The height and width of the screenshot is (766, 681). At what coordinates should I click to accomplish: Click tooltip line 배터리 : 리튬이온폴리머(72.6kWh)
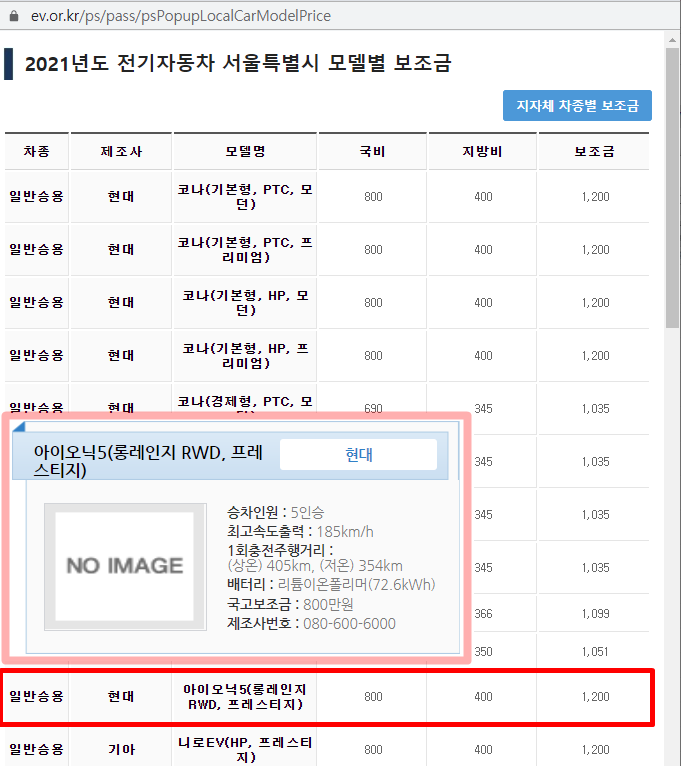[x=331, y=585]
